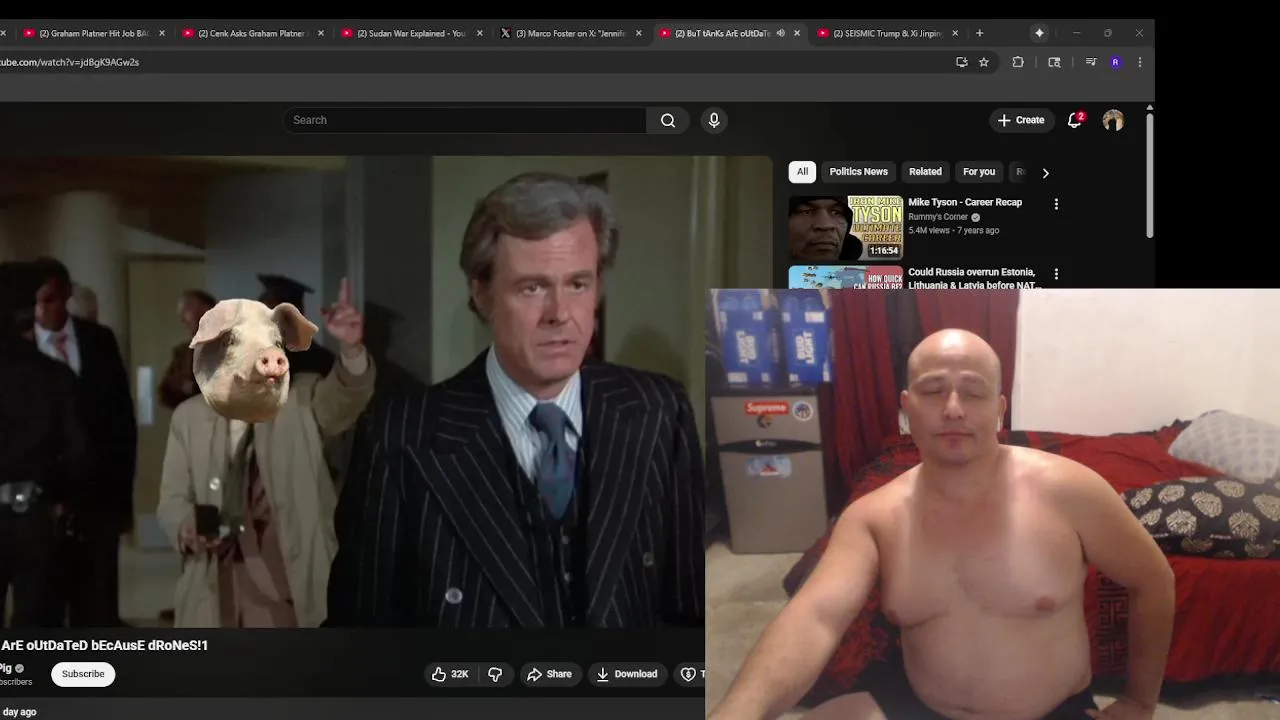Close the Marco Foster on X tab
This screenshot has width=1280, height=720.
(x=639, y=33)
